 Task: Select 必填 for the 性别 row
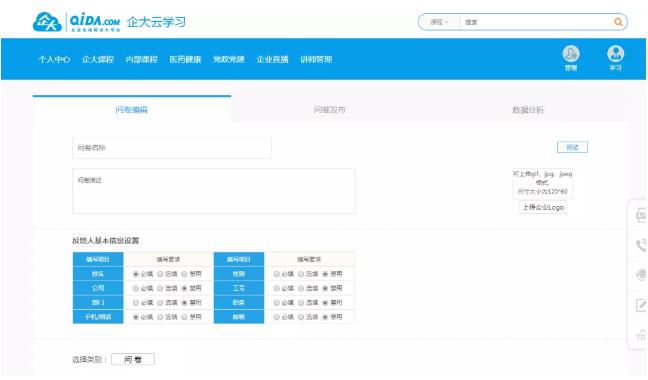pyautogui.click(x=276, y=274)
